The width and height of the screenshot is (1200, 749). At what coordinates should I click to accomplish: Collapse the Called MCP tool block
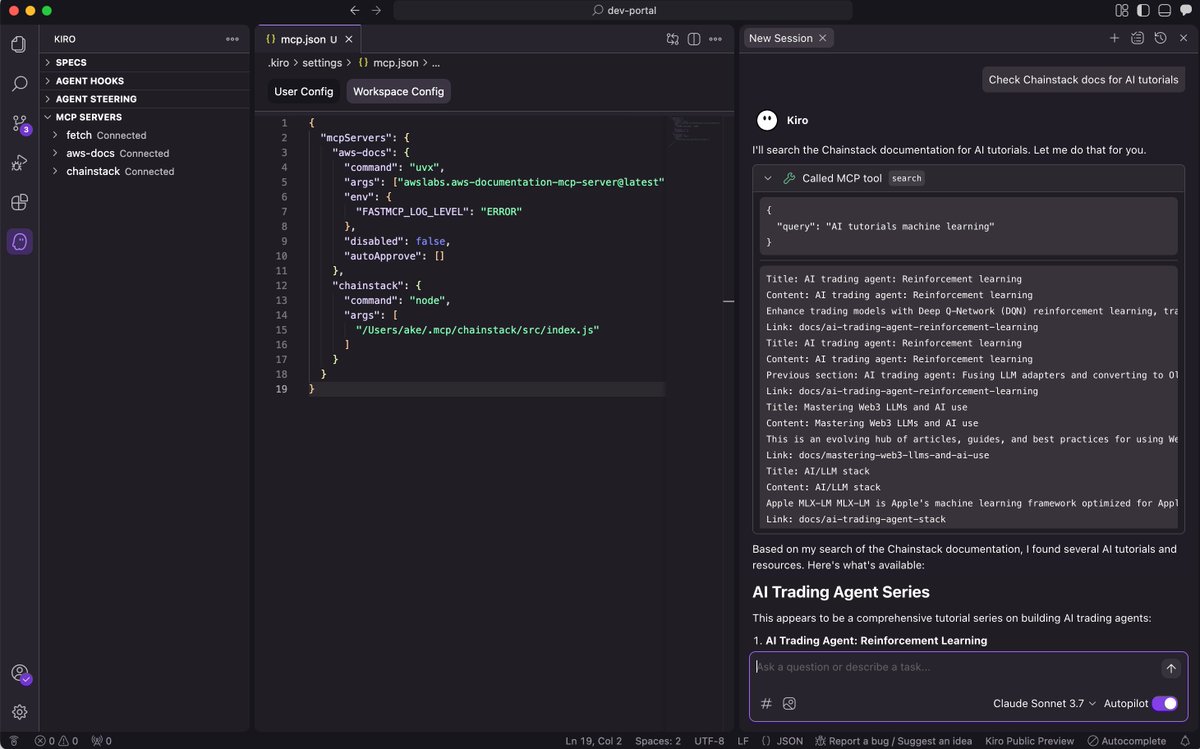point(767,178)
